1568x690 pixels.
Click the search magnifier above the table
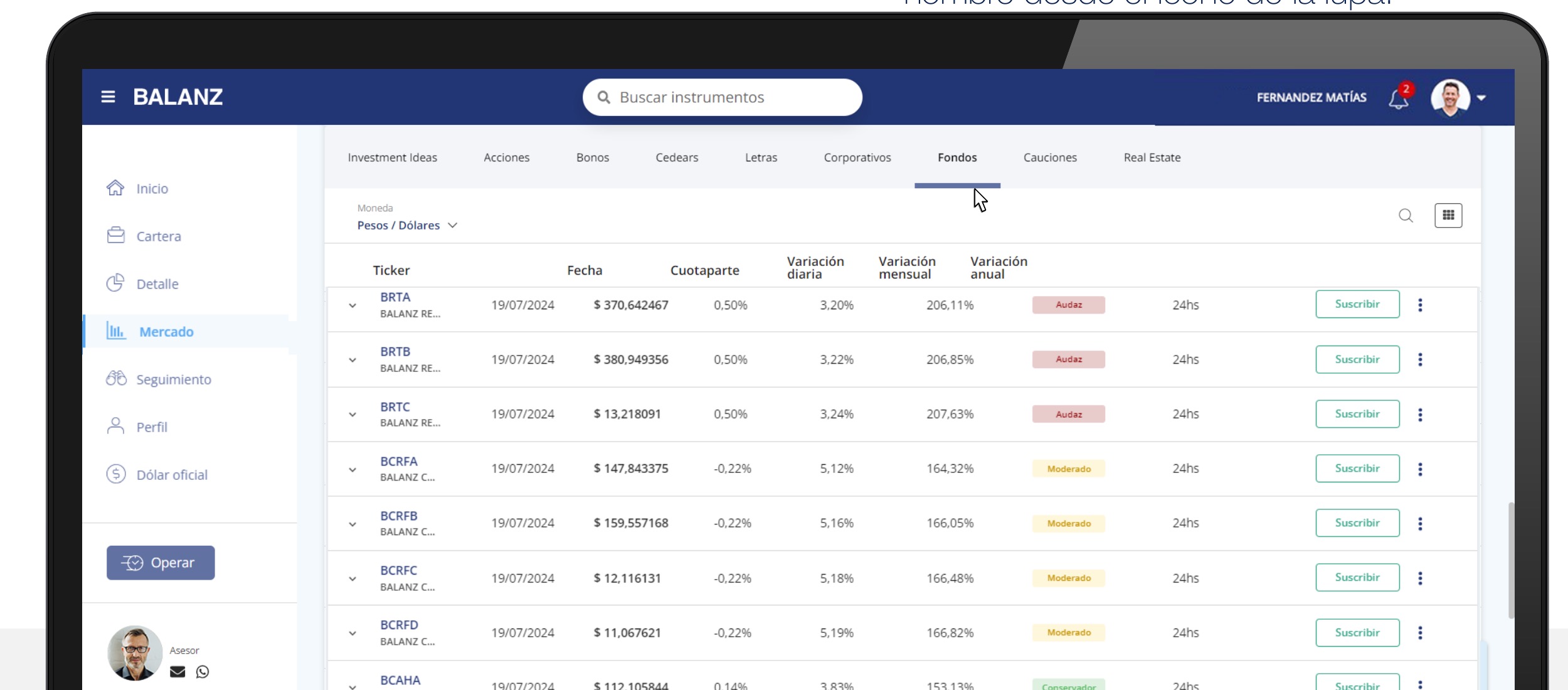[x=1406, y=216]
